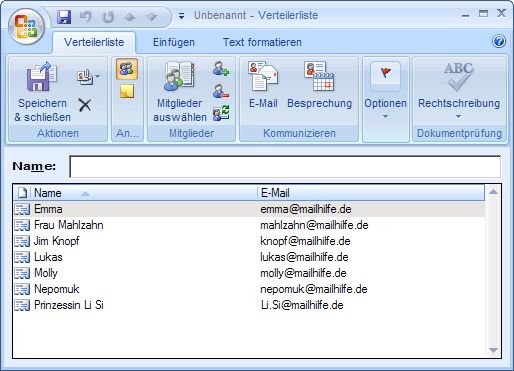514x371 pixels.
Task: Minimize the Verteilerliste window
Action: tap(465, 15)
